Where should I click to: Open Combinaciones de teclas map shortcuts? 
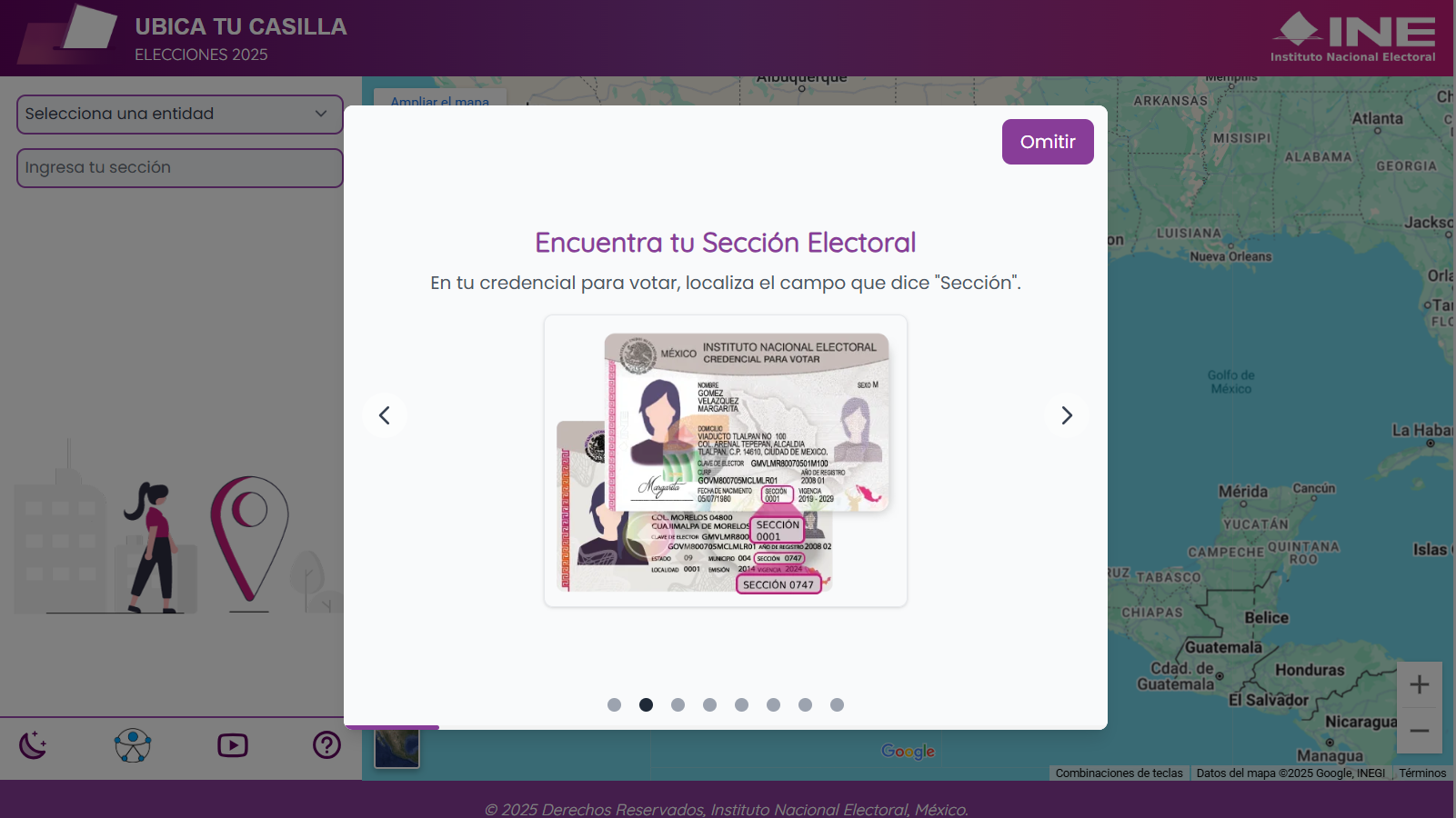(1120, 773)
